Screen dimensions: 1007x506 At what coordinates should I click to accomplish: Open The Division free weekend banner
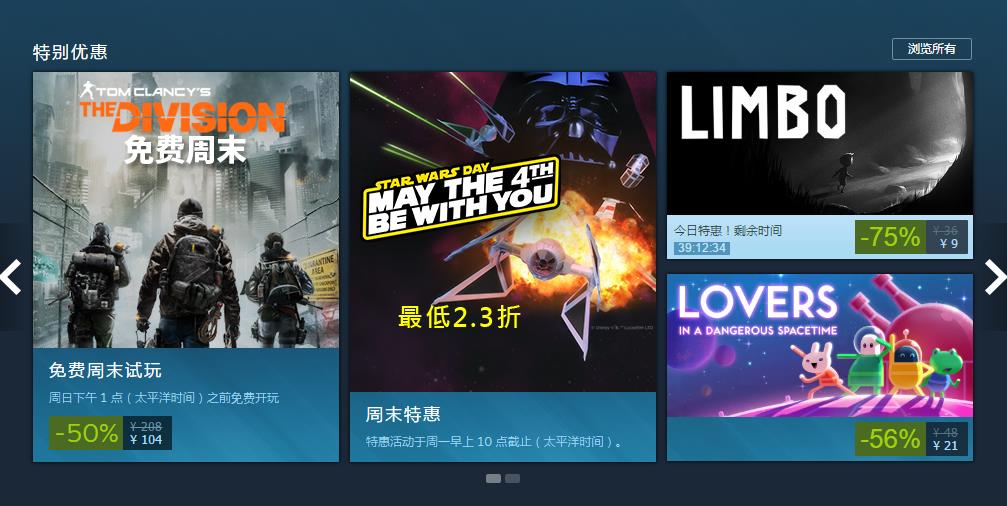tap(186, 210)
